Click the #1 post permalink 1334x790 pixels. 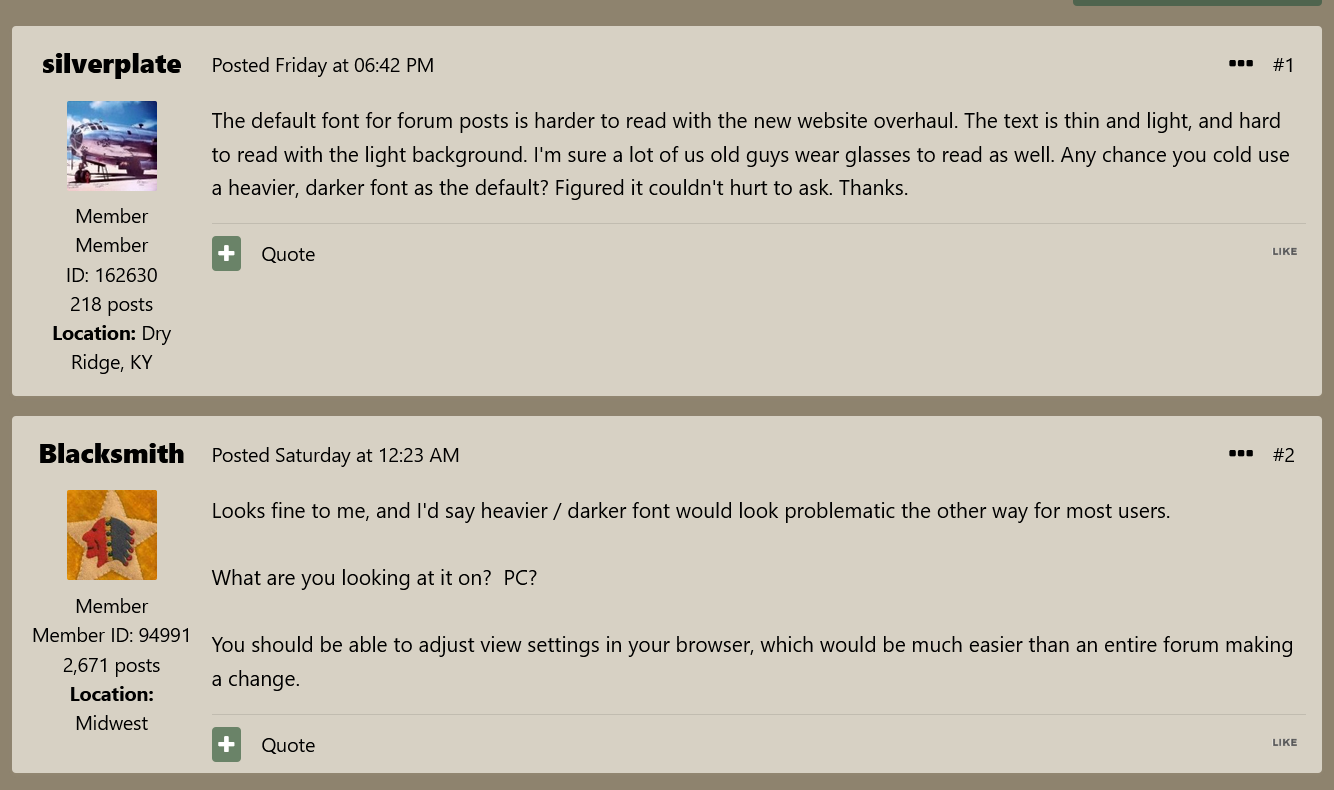pos(1283,65)
